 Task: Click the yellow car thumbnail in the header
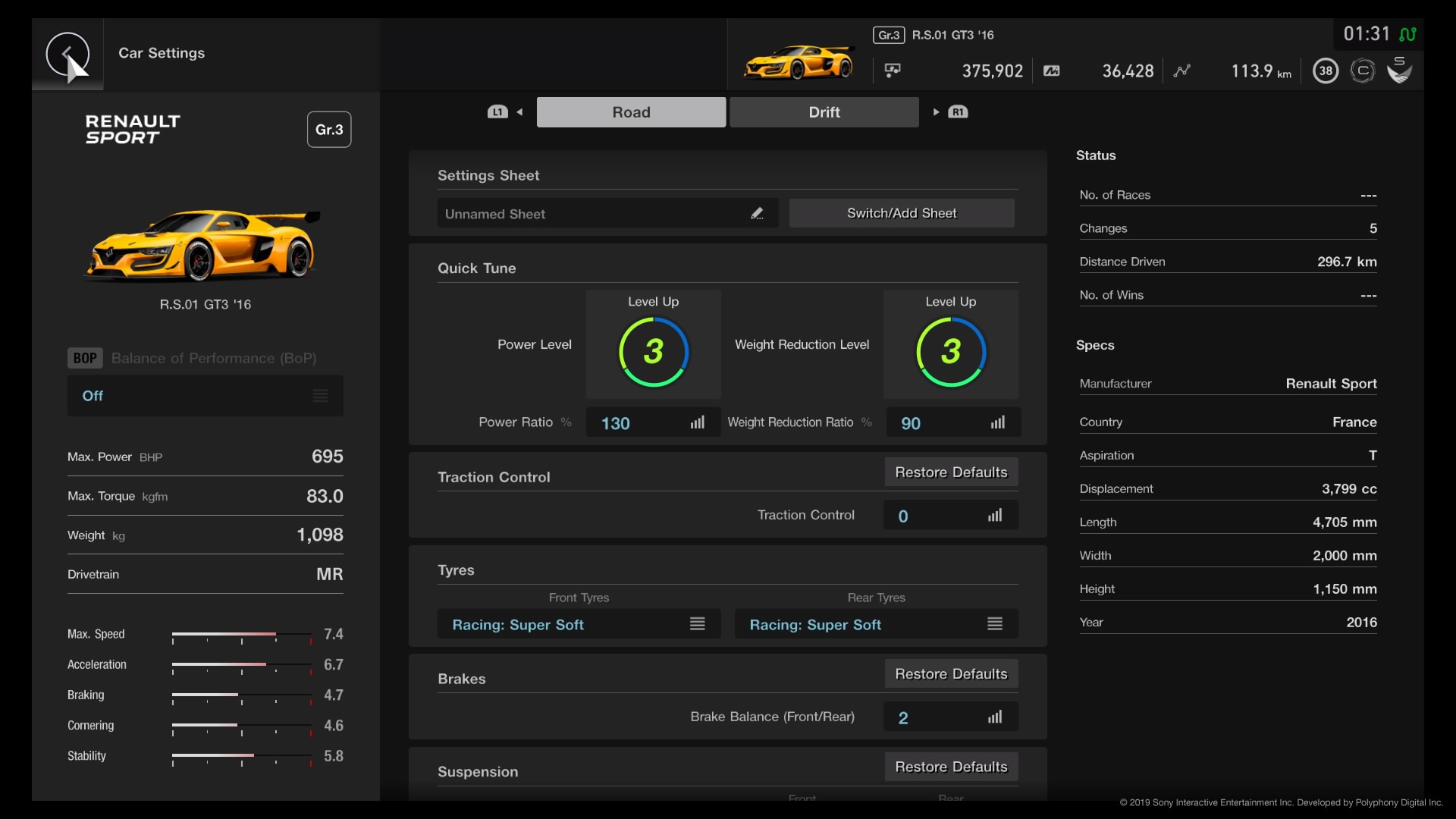tap(799, 62)
